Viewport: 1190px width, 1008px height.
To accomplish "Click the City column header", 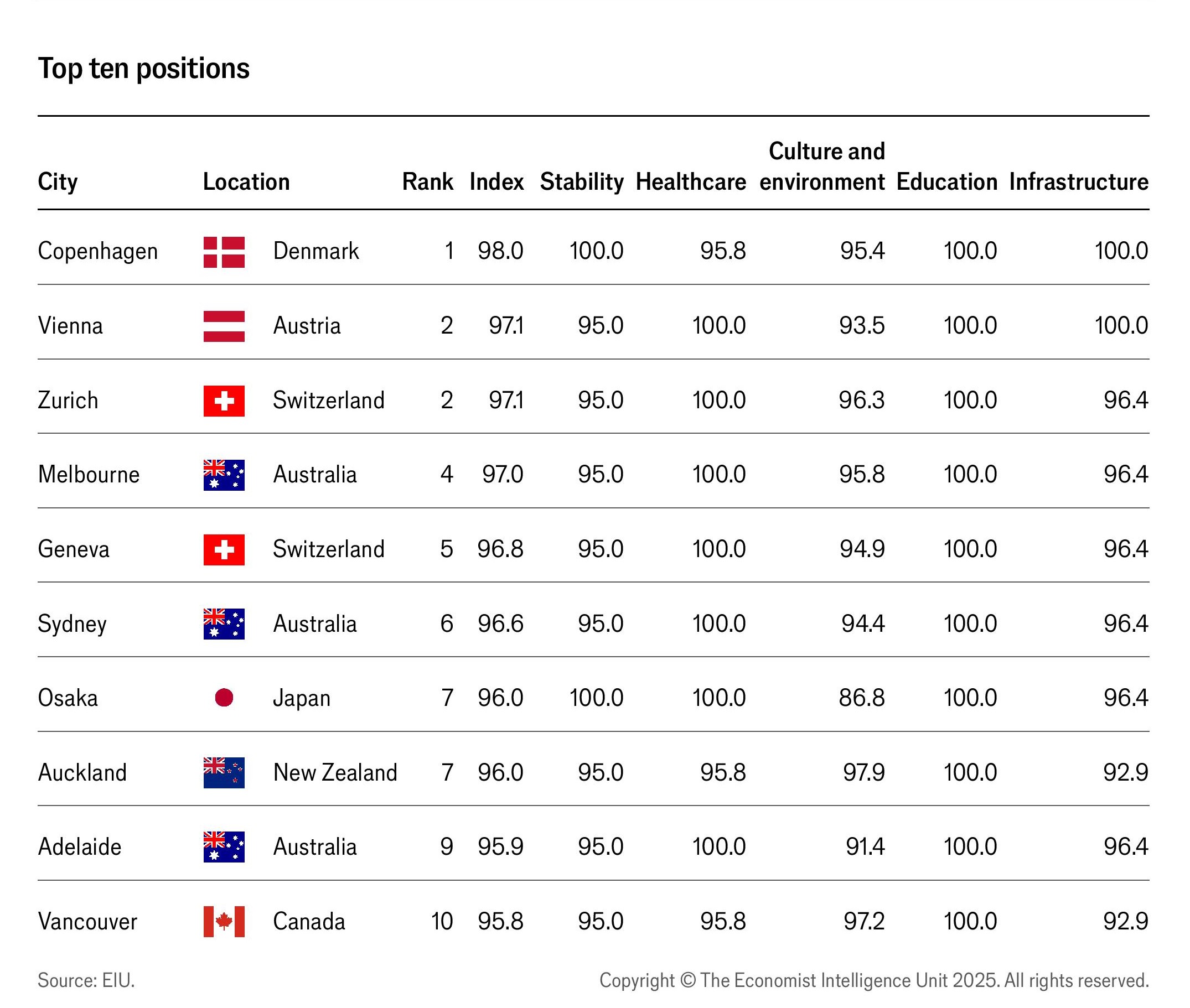I will pyautogui.click(x=58, y=182).
